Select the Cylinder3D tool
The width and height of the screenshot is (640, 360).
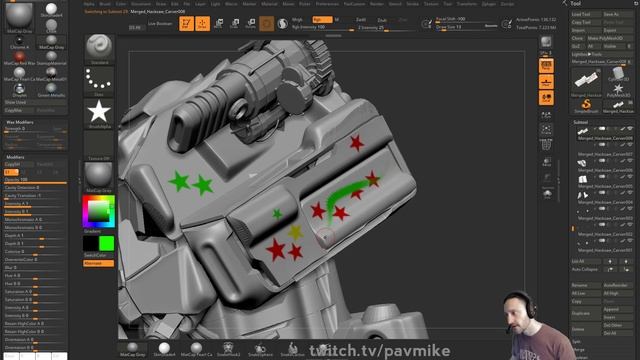point(618,74)
